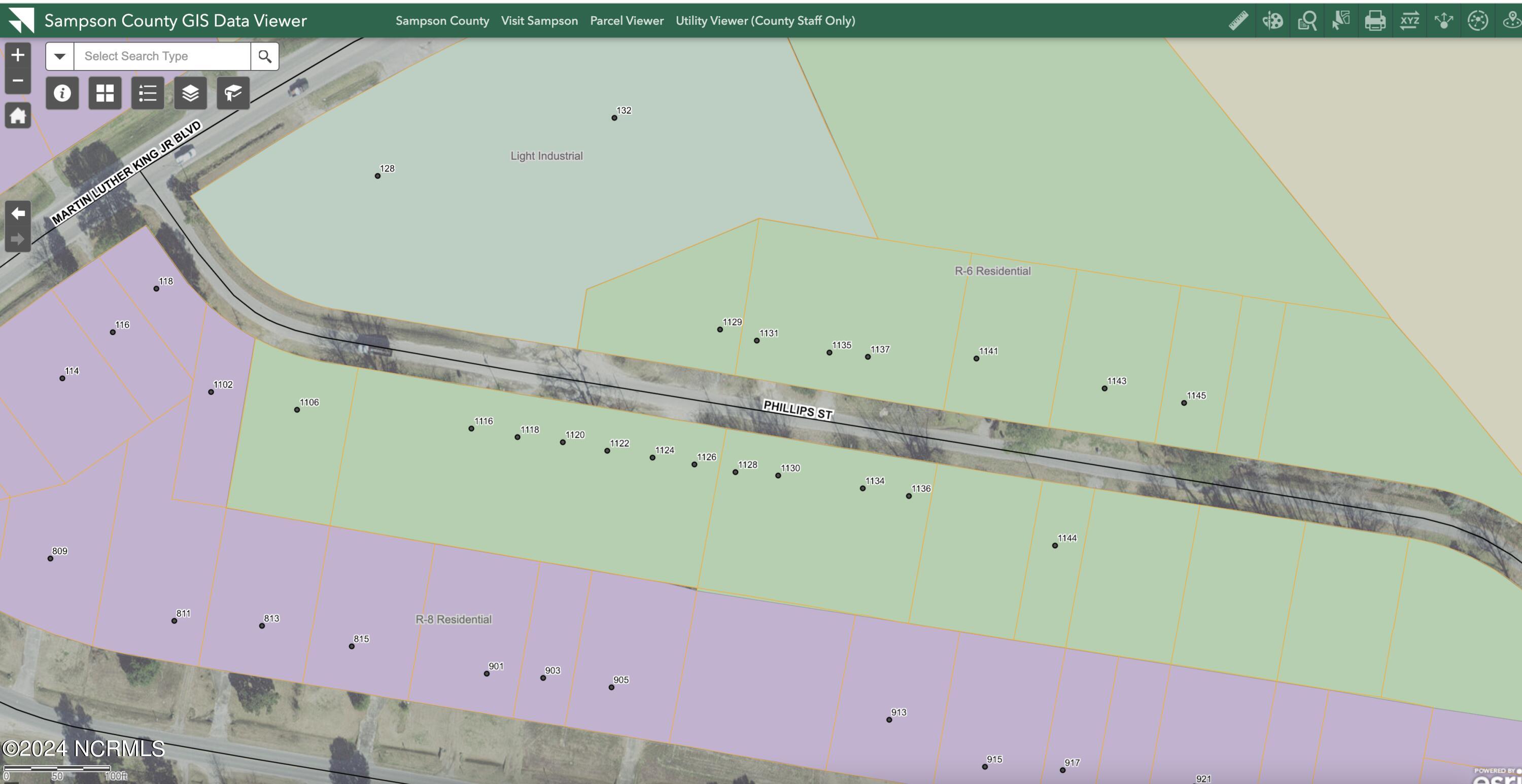
Task: Open the query magnifier tool
Action: [x=1307, y=21]
